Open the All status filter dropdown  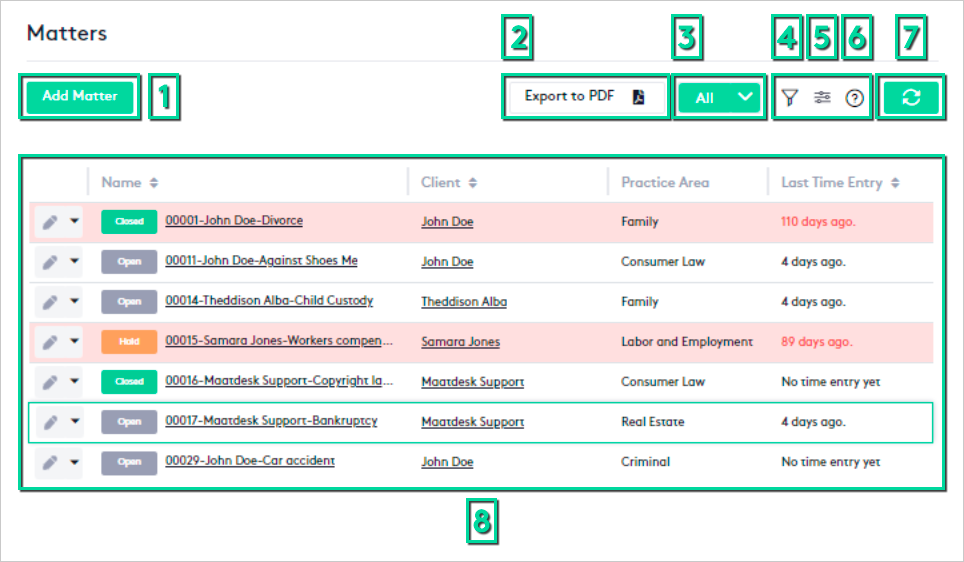[719, 98]
